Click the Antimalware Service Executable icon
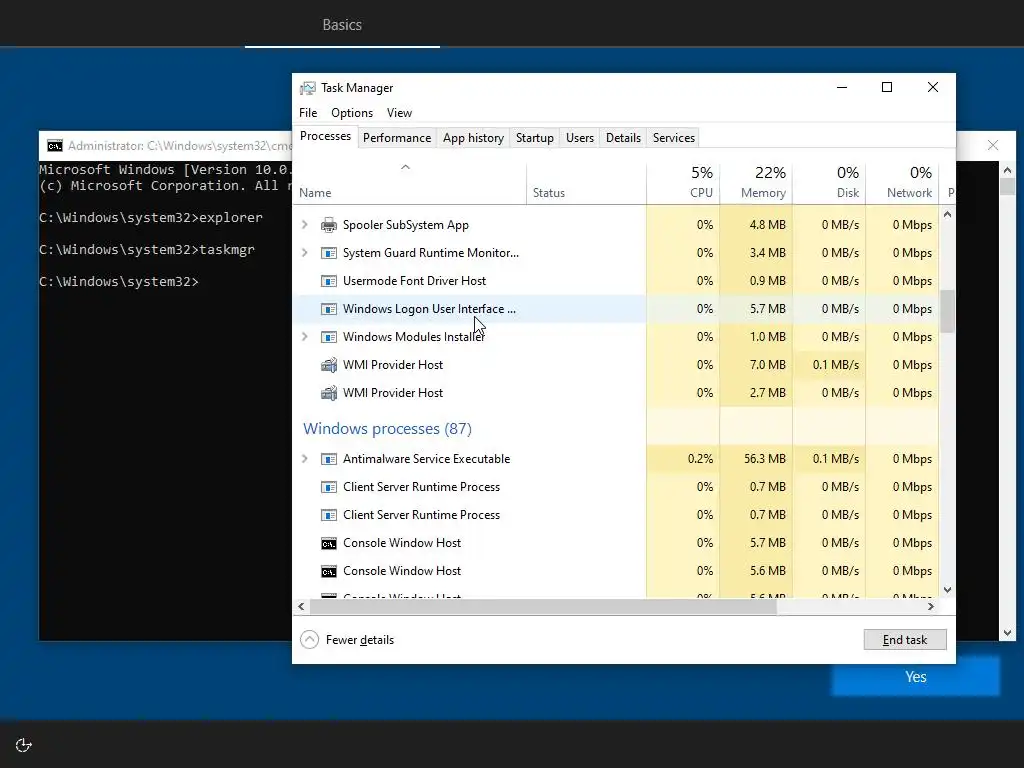Screen dimensions: 1024x768 click(328, 459)
